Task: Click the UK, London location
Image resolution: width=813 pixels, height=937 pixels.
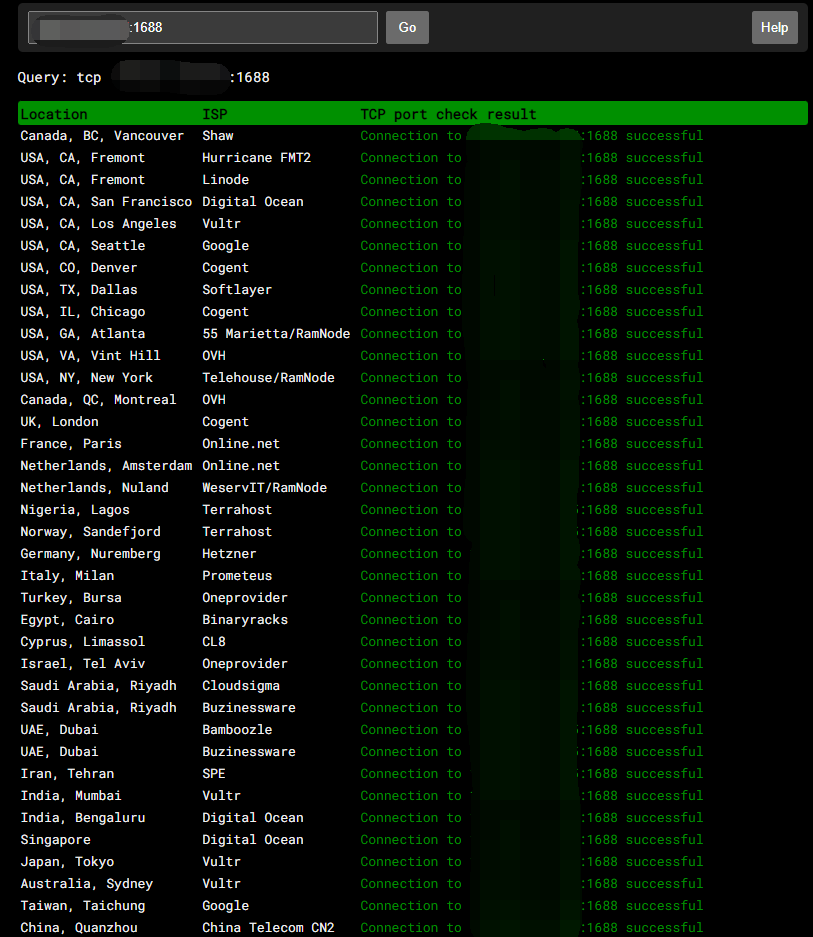Action: (x=59, y=422)
